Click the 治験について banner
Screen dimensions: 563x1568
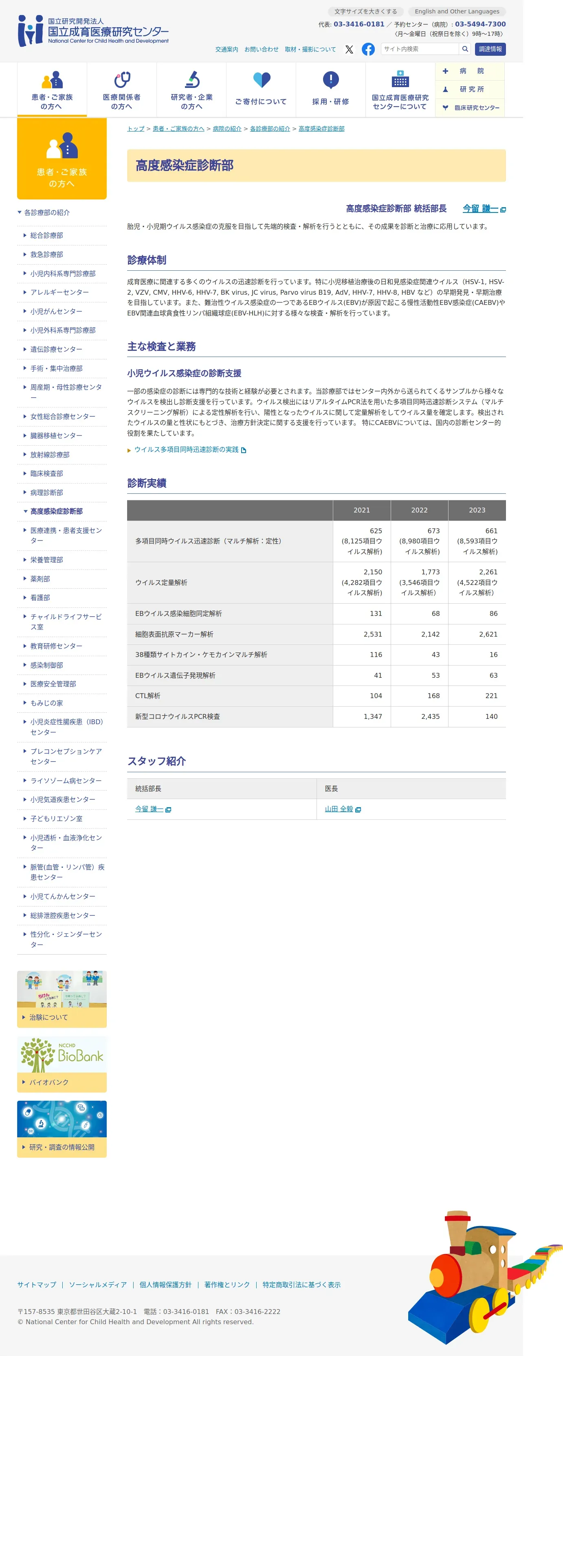tap(62, 999)
